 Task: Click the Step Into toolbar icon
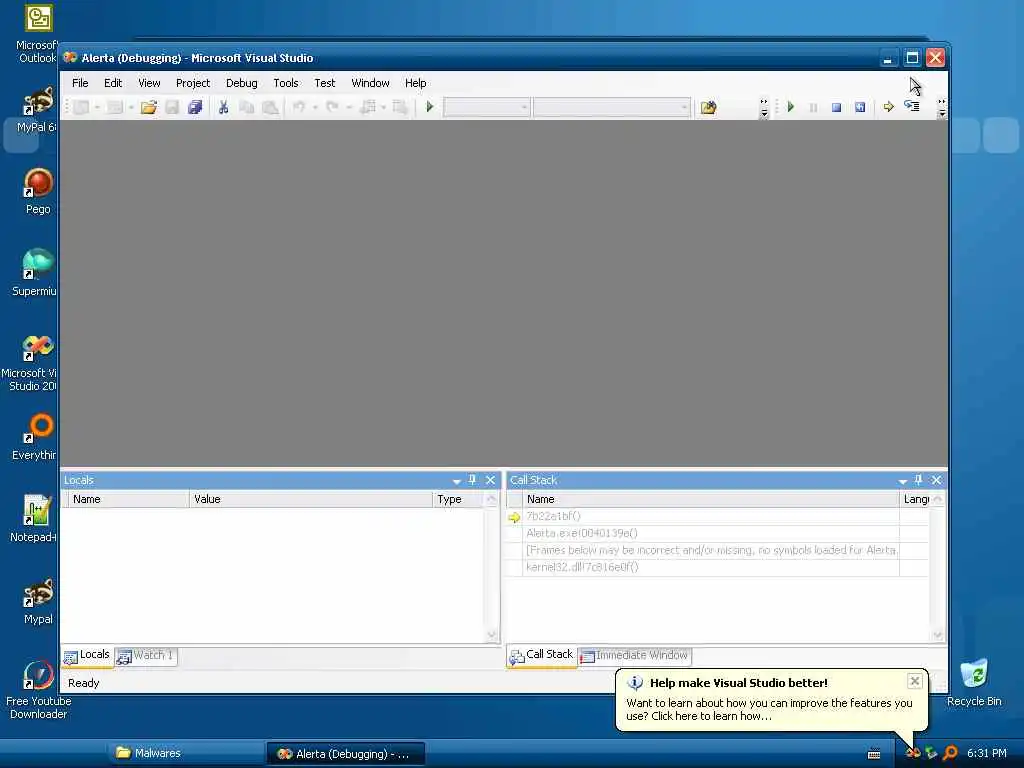click(x=912, y=106)
